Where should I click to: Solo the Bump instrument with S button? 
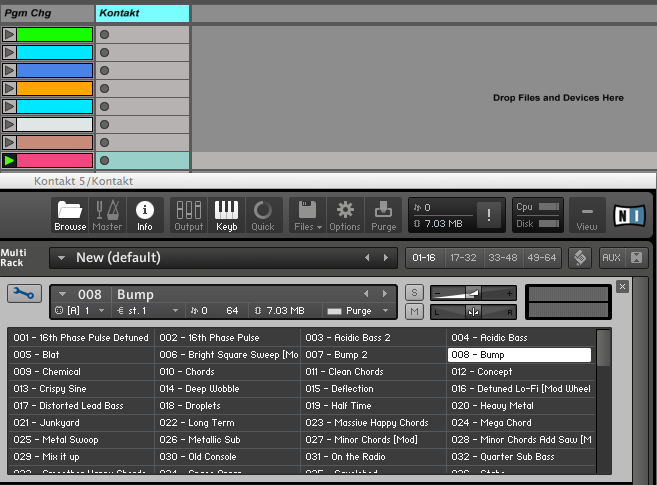(x=415, y=292)
